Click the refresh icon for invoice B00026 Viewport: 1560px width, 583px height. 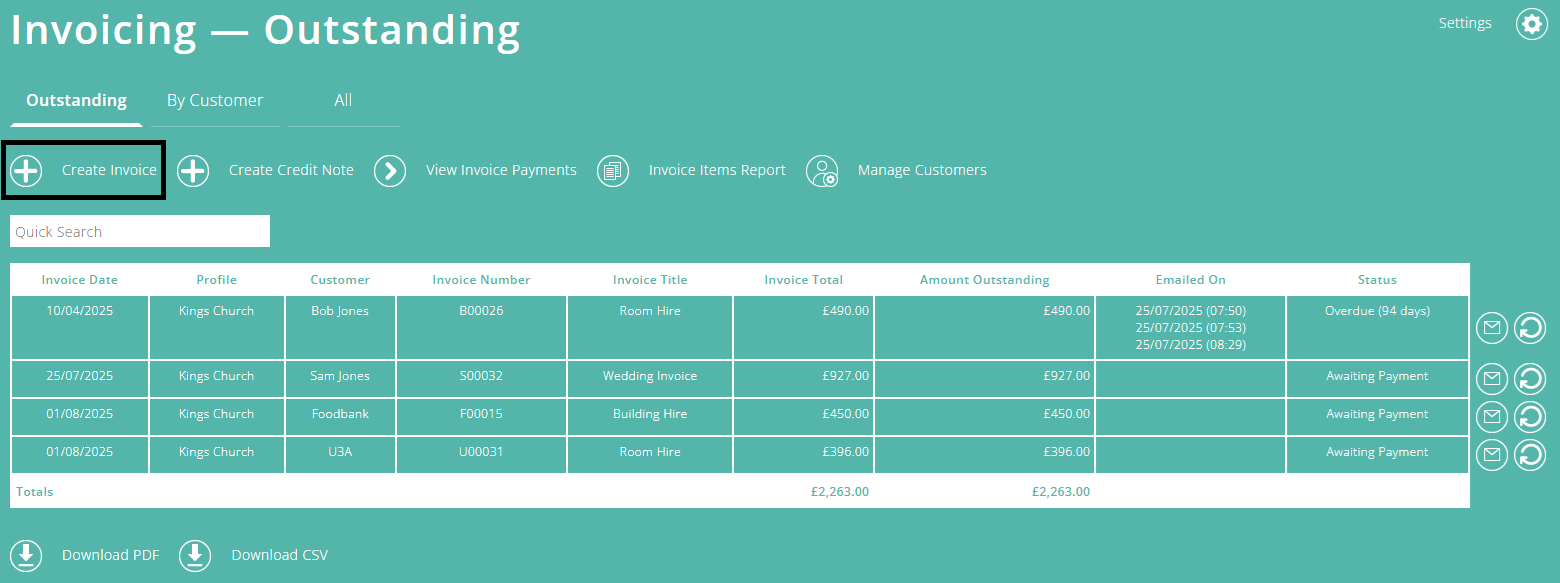(x=1530, y=327)
